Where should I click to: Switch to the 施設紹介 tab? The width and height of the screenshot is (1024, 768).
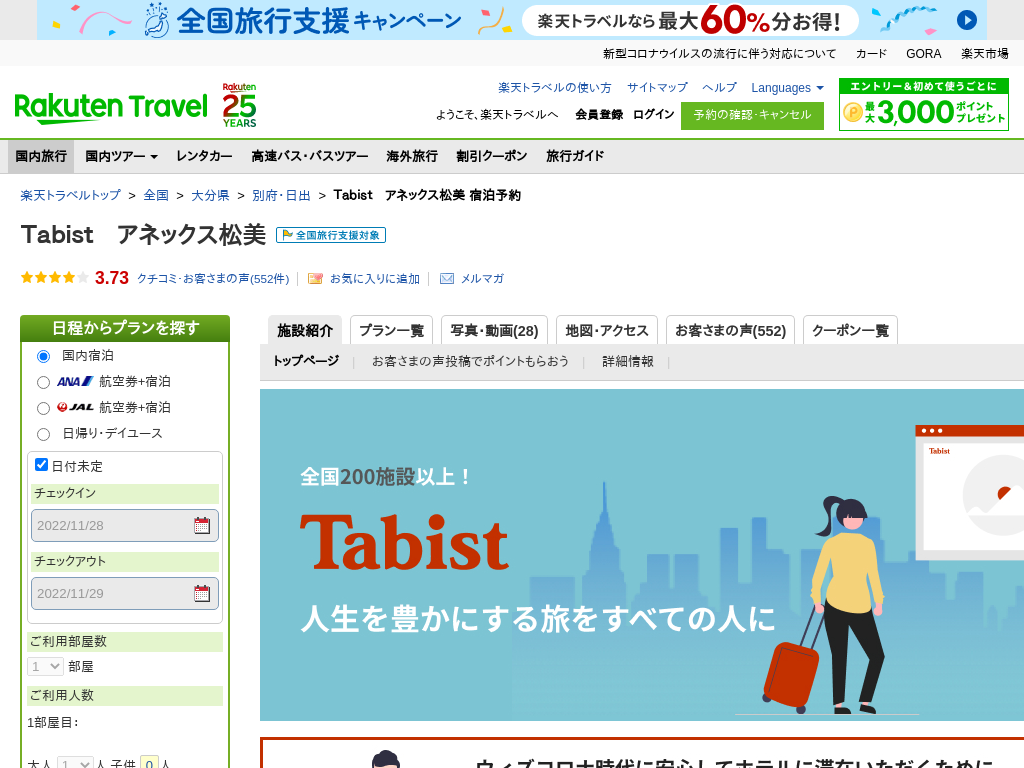(x=305, y=330)
